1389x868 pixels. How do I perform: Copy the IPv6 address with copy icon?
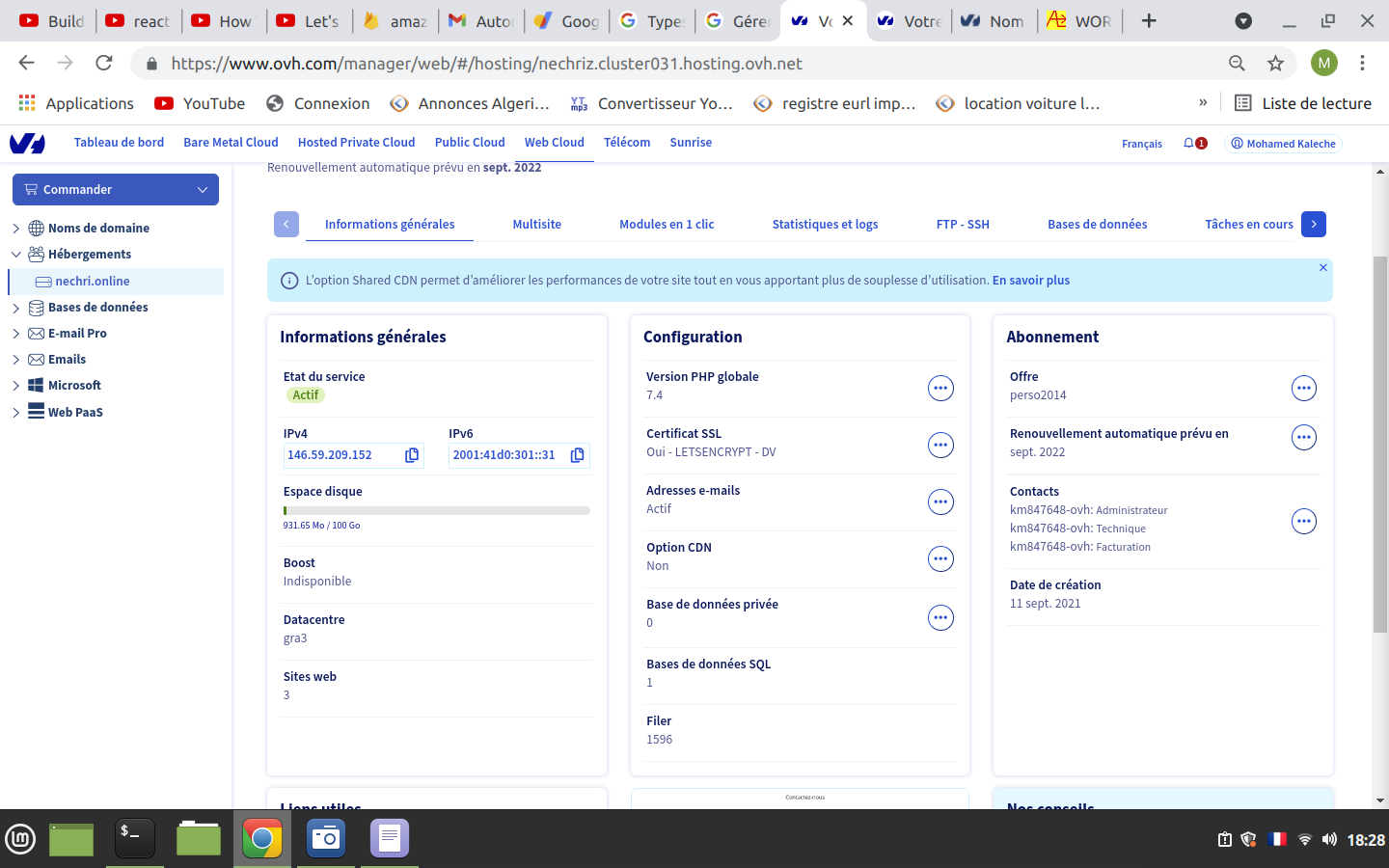578,455
